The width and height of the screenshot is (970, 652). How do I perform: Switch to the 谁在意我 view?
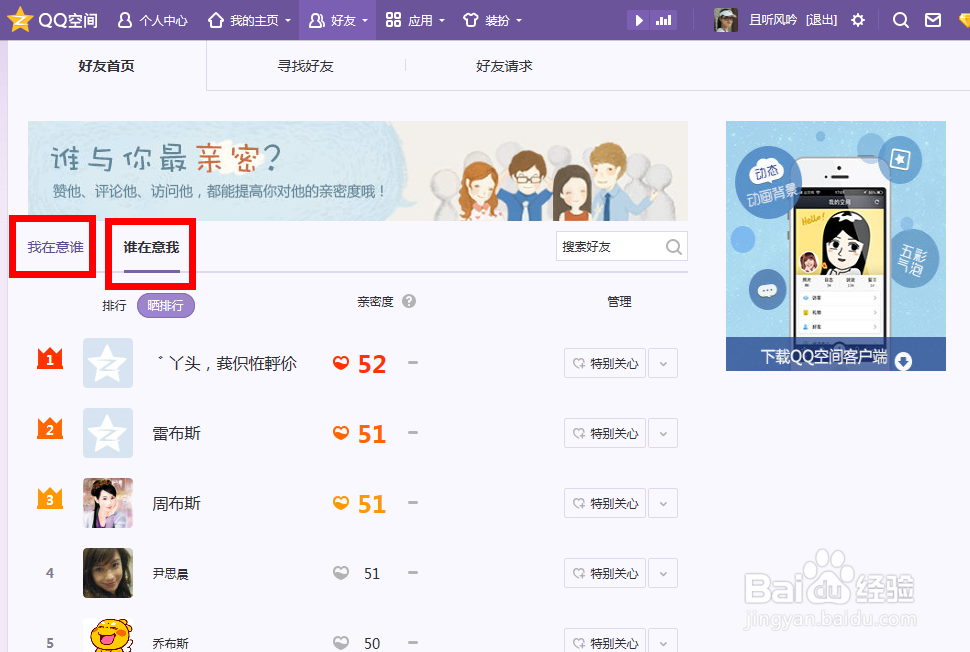click(149, 248)
